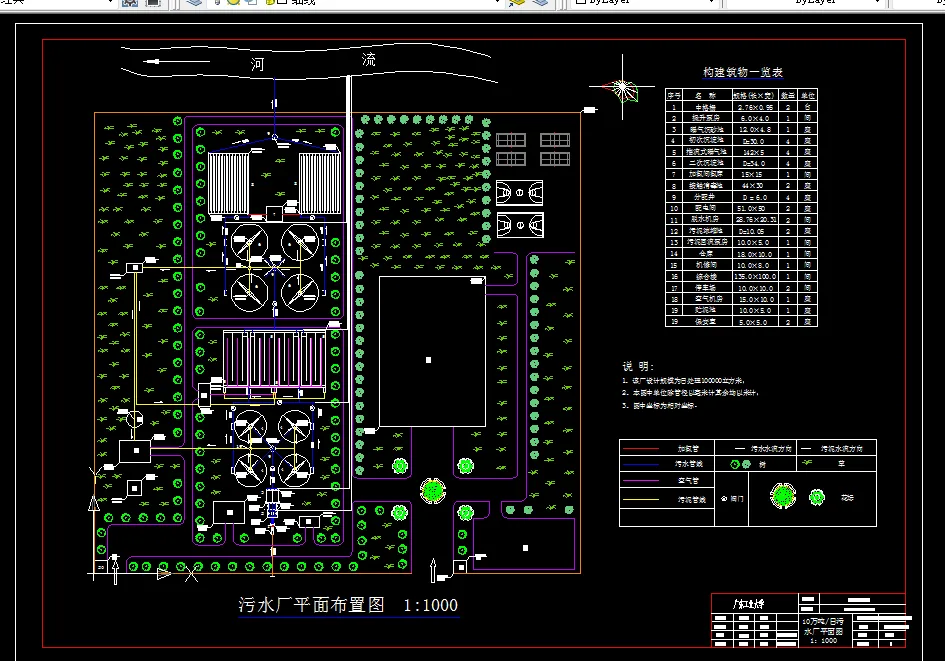Click table cell D = 6.0
Image resolution: width=945 pixels, height=661 pixels.
tap(755, 198)
